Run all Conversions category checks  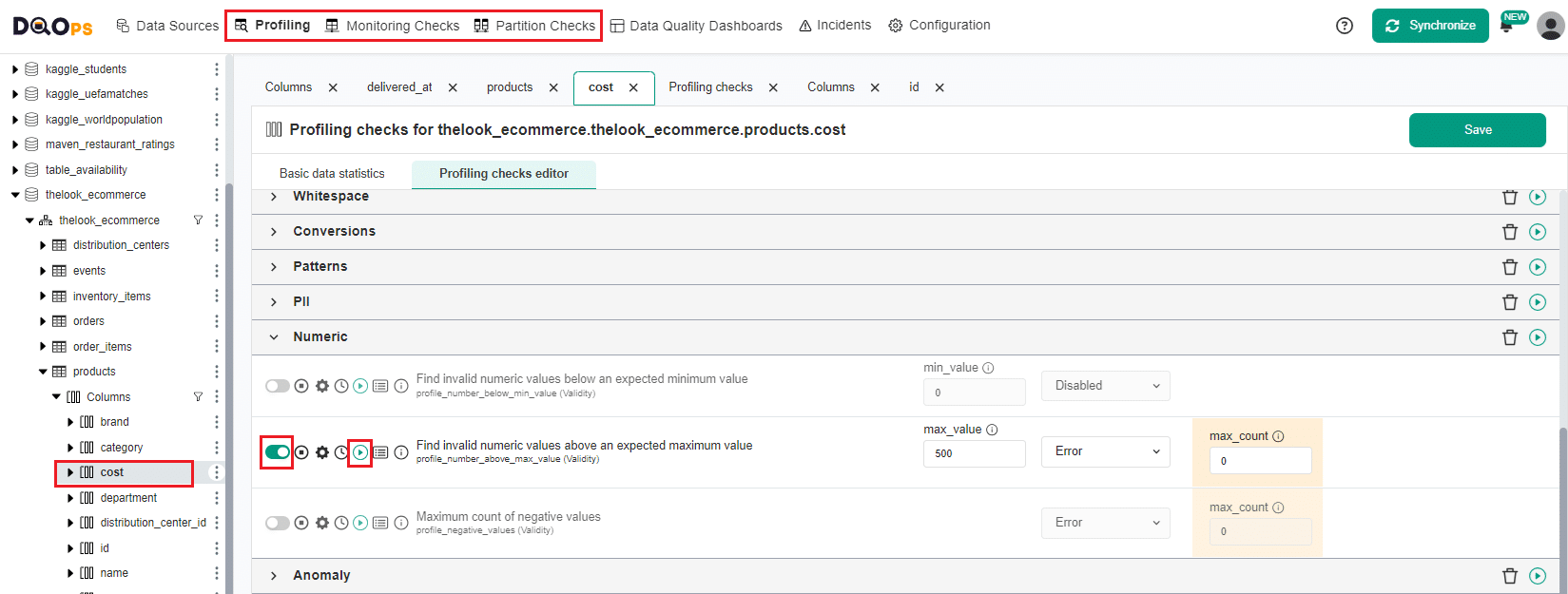pos(1538,232)
